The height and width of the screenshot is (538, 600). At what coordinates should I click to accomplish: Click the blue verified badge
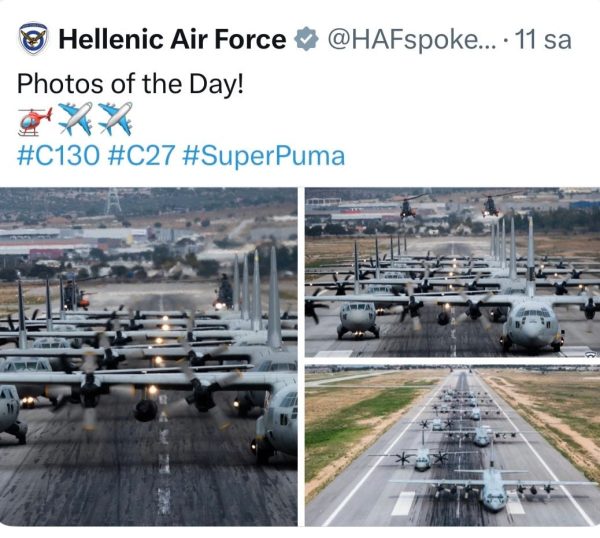coord(305,40)
